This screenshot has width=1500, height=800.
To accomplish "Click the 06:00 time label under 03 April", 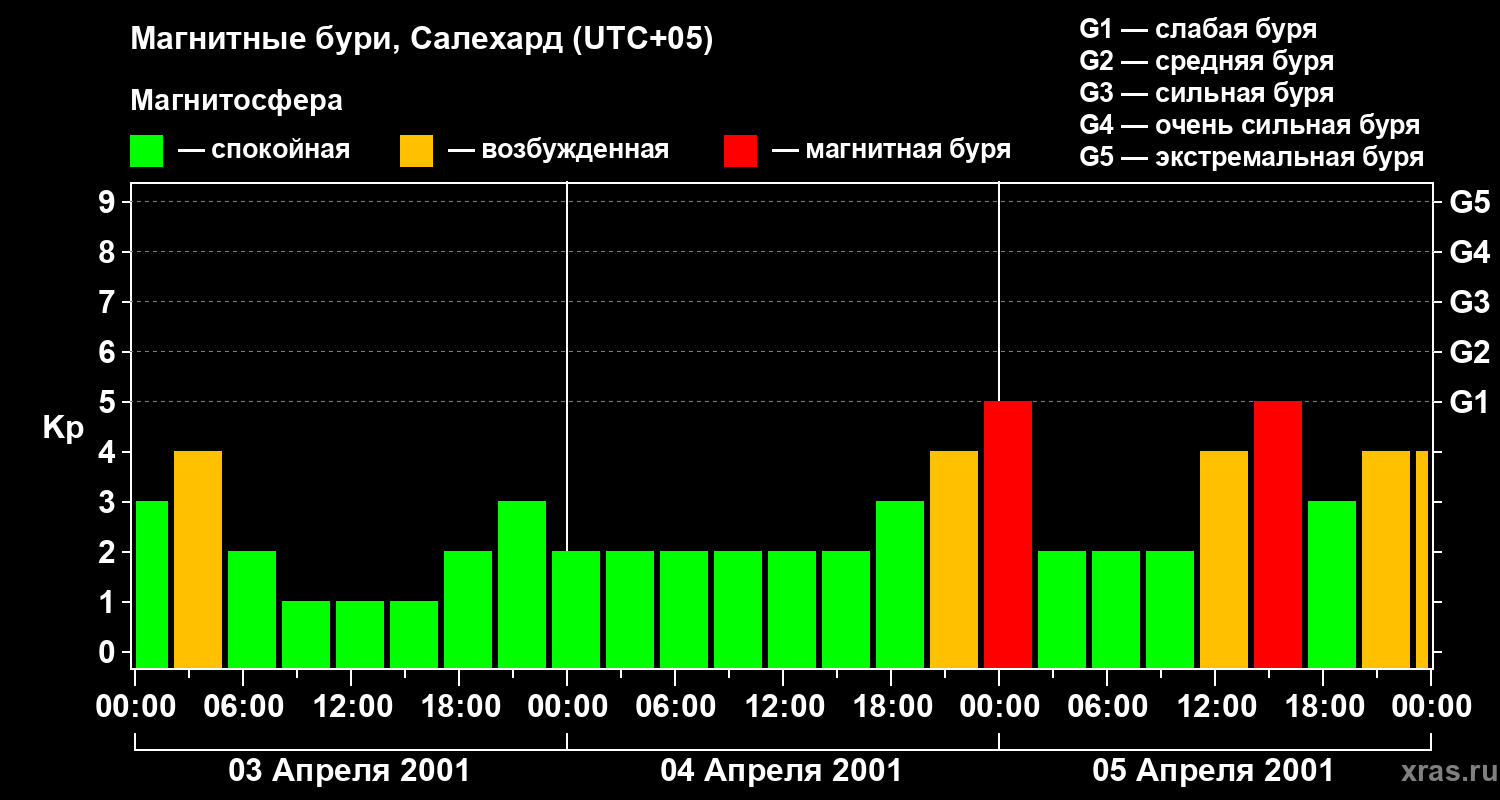I will [244, 706].
